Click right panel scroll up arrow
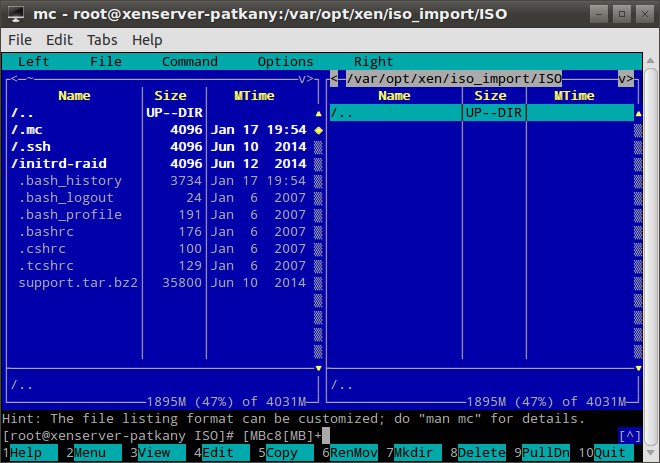This screenshot has width=660, height=463. click(639, 114)
